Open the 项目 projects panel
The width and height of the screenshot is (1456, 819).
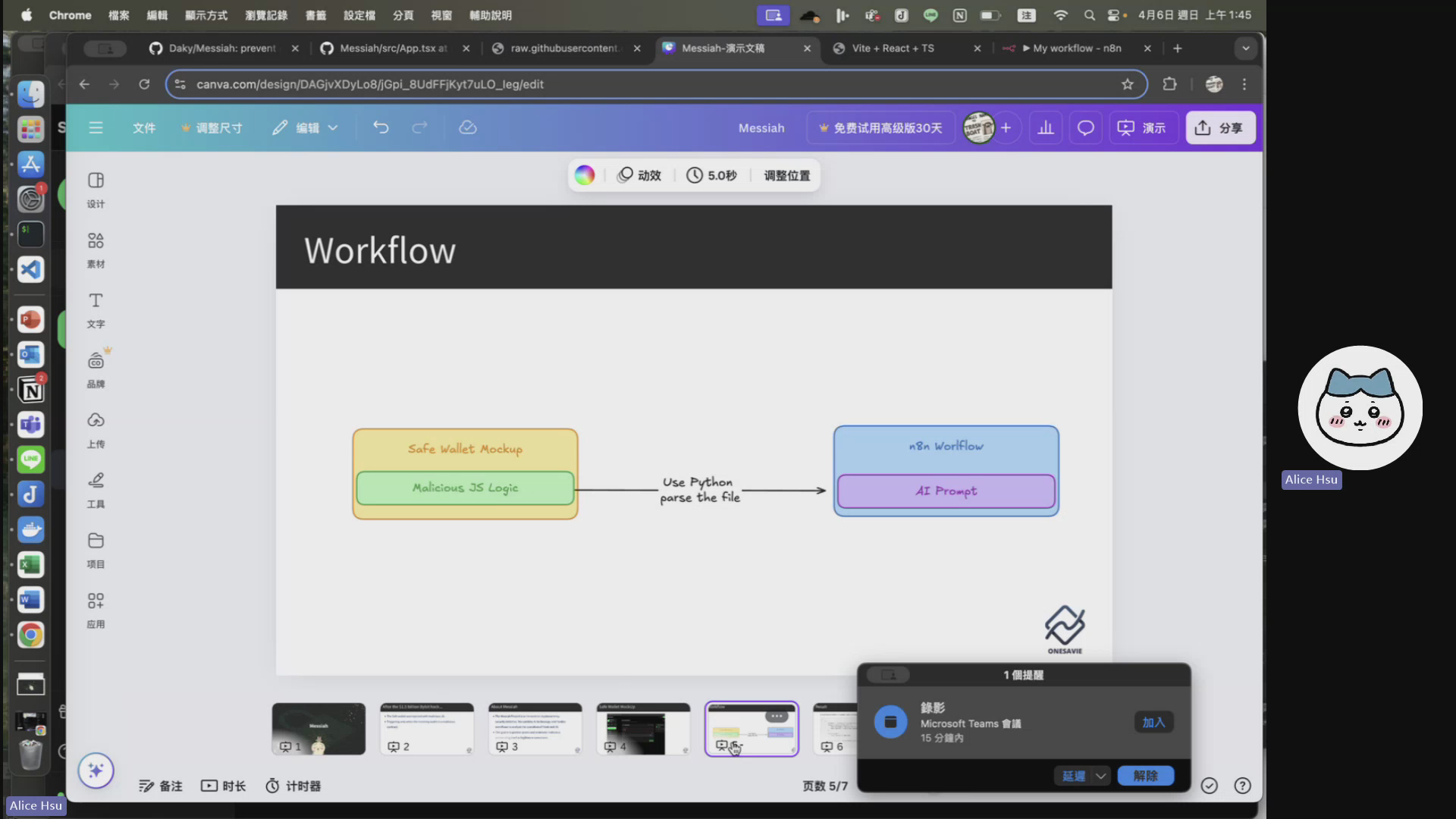pyautogui.click(x=96, y=551)
